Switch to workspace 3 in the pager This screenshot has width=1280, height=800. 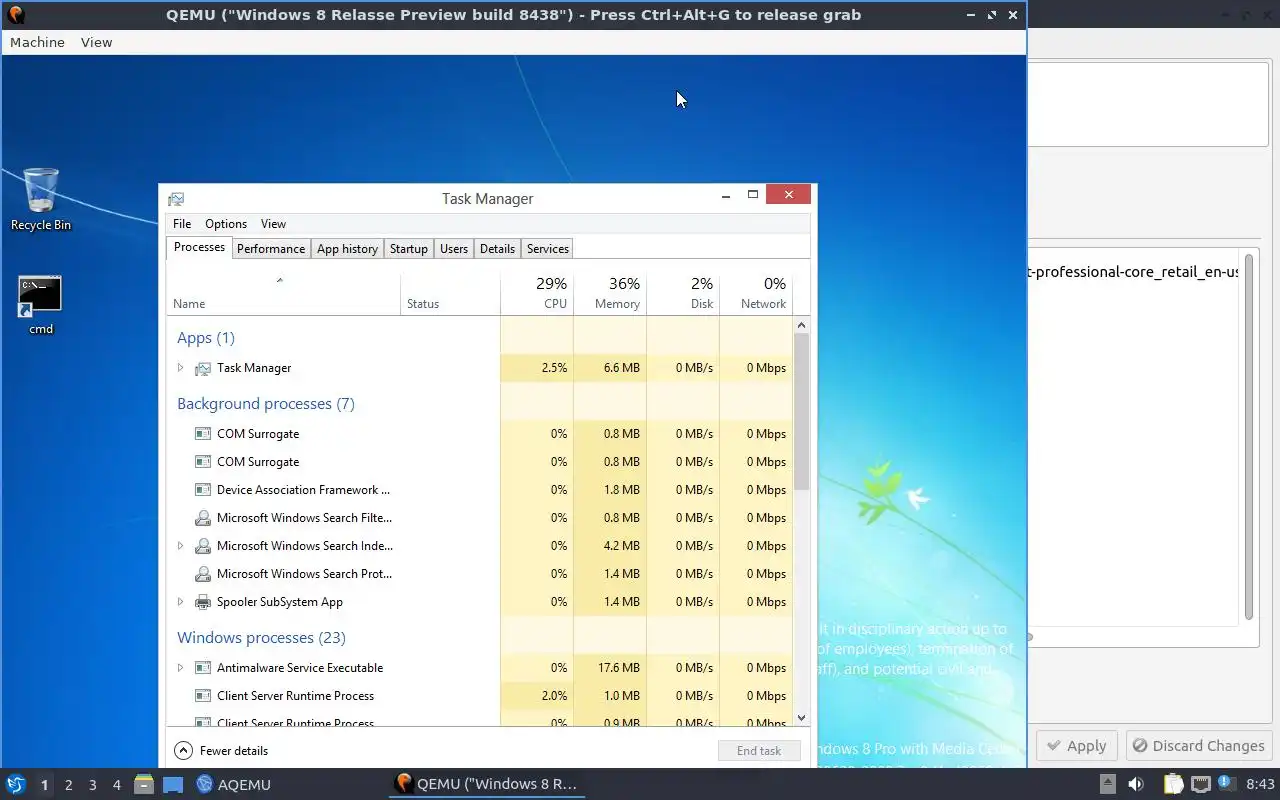92,785
